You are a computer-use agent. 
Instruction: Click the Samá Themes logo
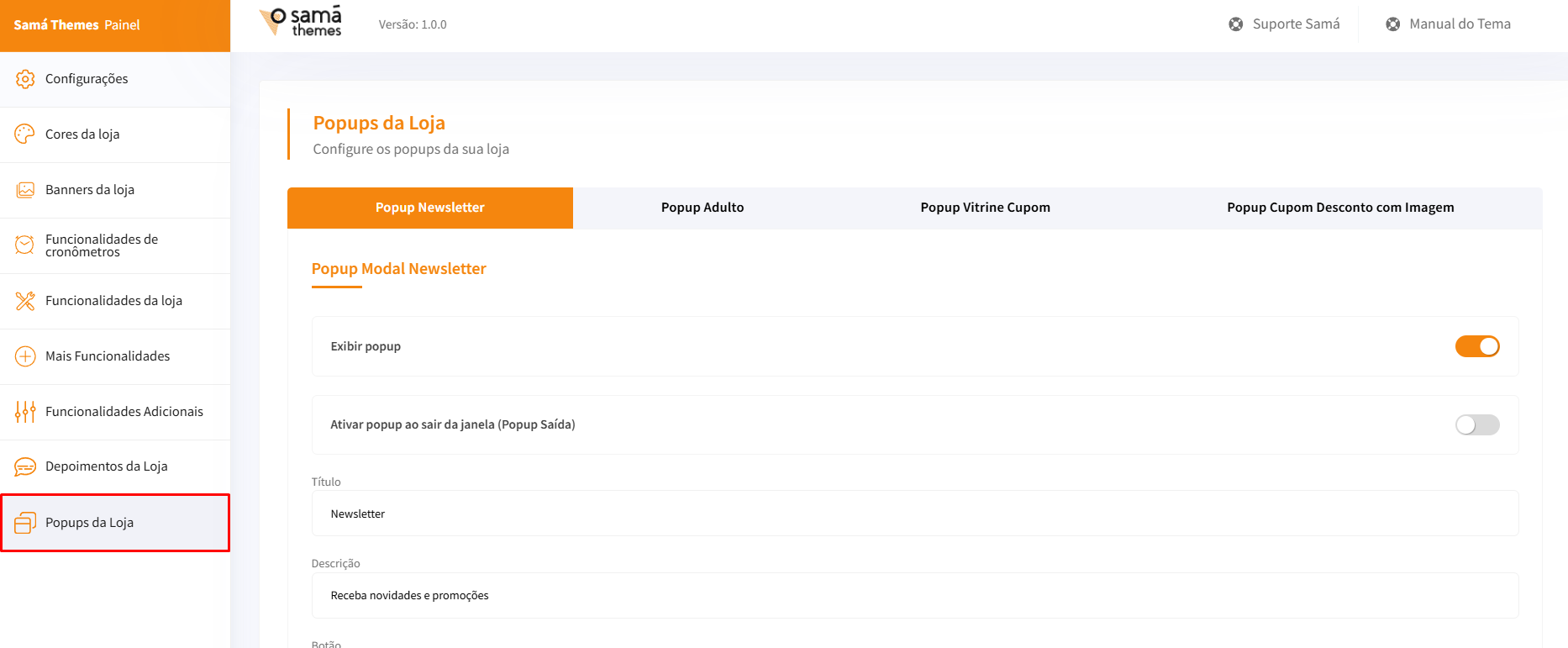(301, 22)
